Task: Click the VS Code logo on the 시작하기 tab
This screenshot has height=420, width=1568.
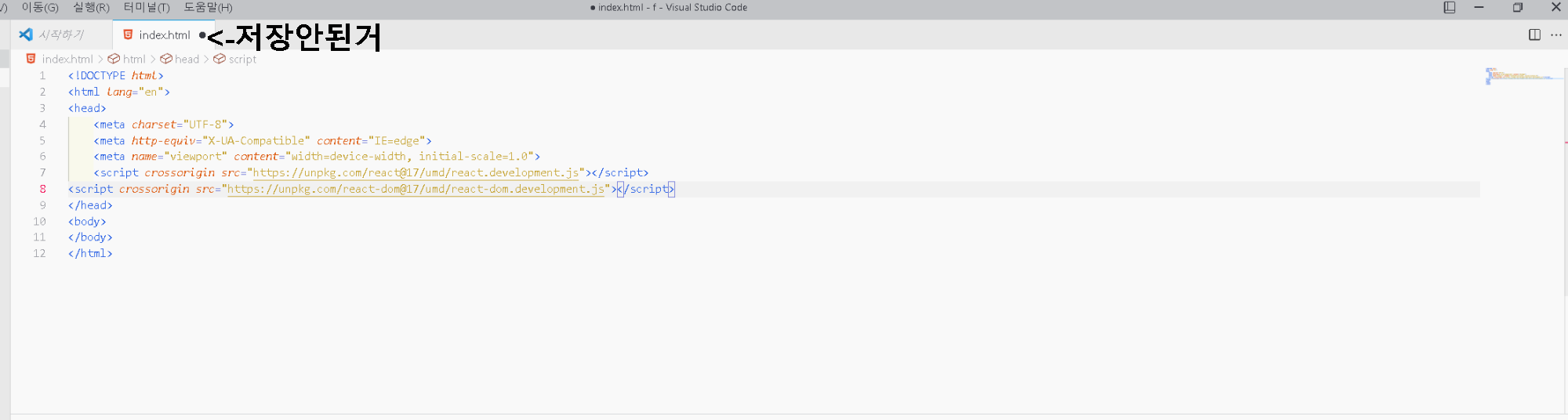Action: click(x=26, y=34)
